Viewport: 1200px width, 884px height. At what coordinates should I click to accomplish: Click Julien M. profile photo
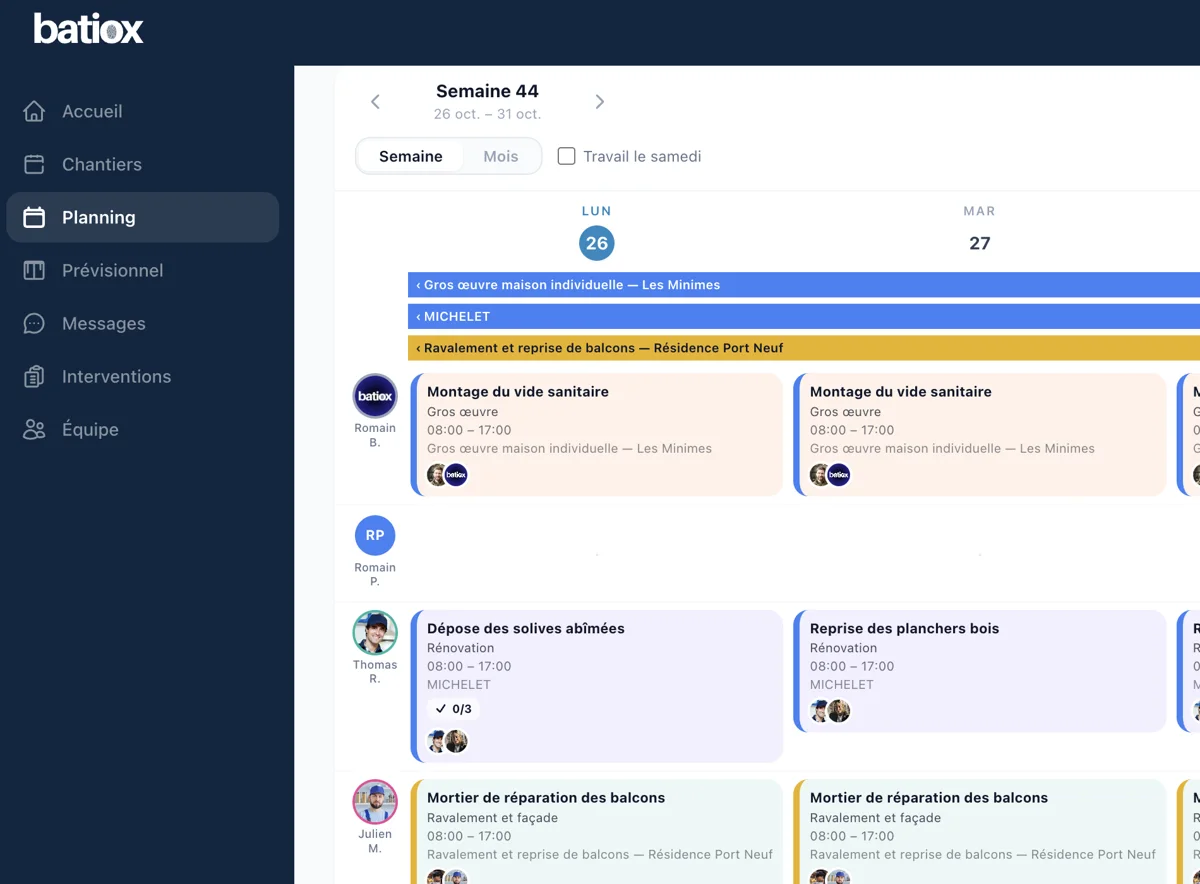pyautogui.click(x=375, y=802)
